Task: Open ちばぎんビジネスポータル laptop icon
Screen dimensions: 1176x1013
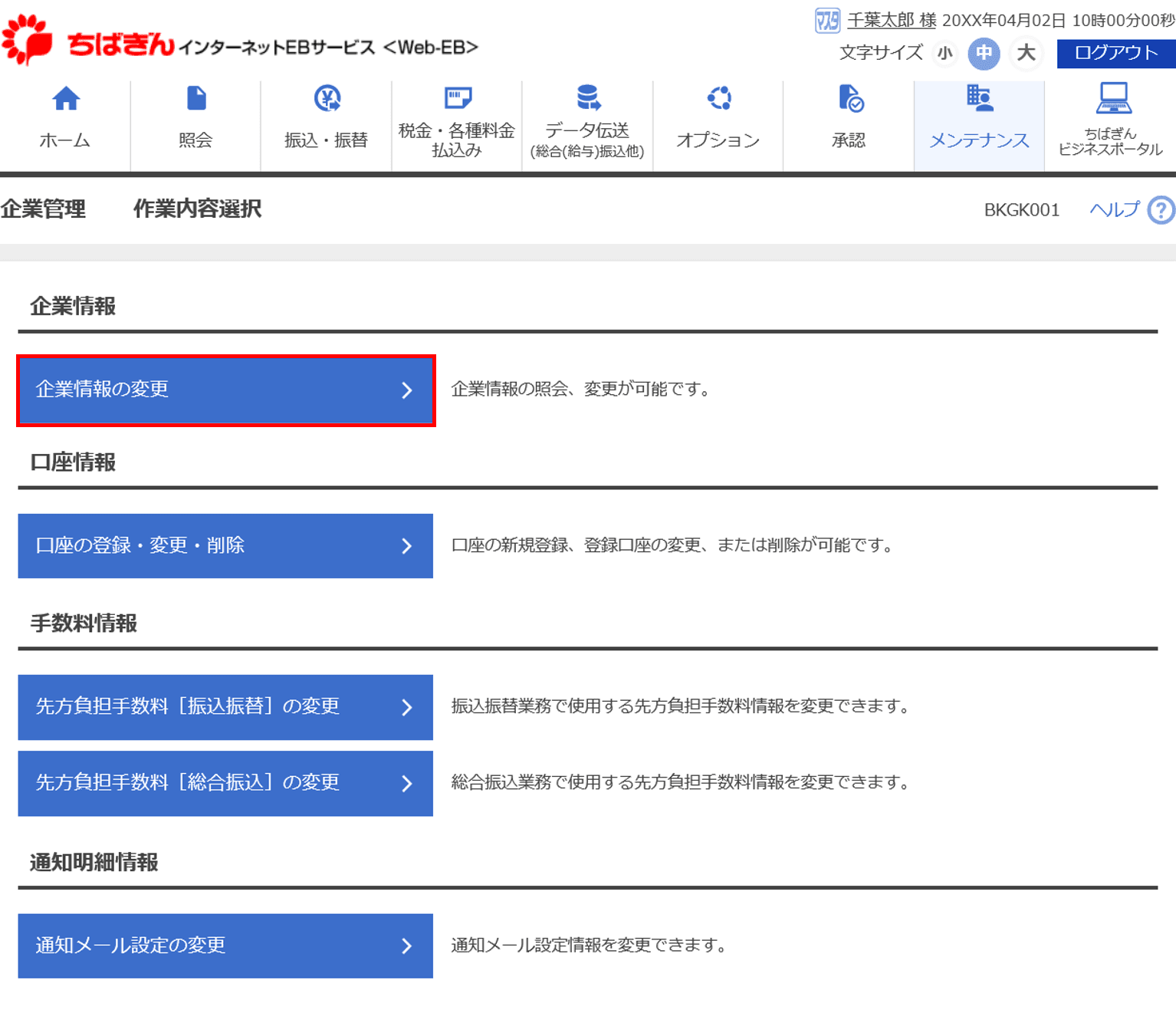Action: click(1112, 99)
